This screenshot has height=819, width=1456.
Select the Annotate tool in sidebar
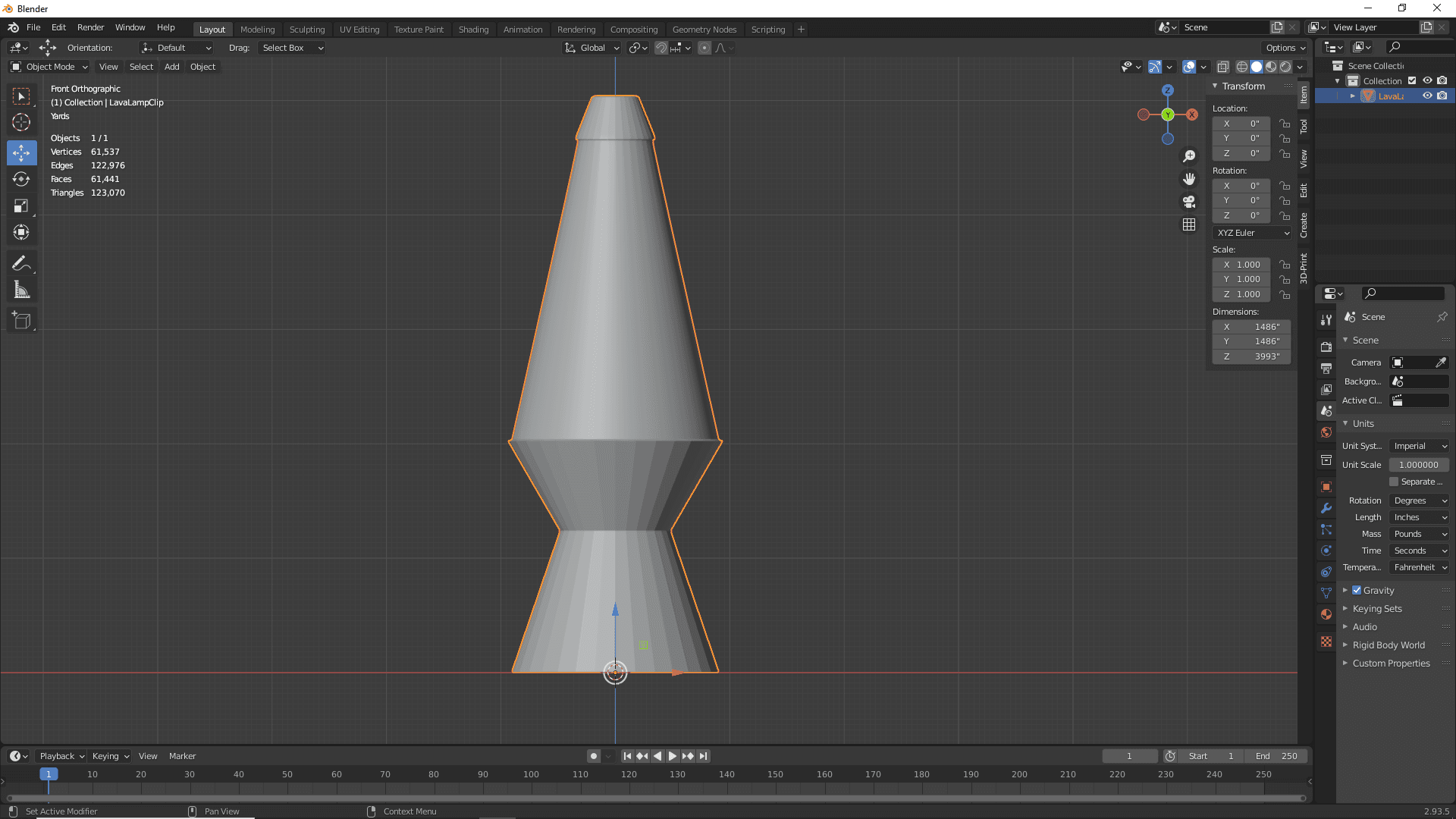click(x=22, y=262)
